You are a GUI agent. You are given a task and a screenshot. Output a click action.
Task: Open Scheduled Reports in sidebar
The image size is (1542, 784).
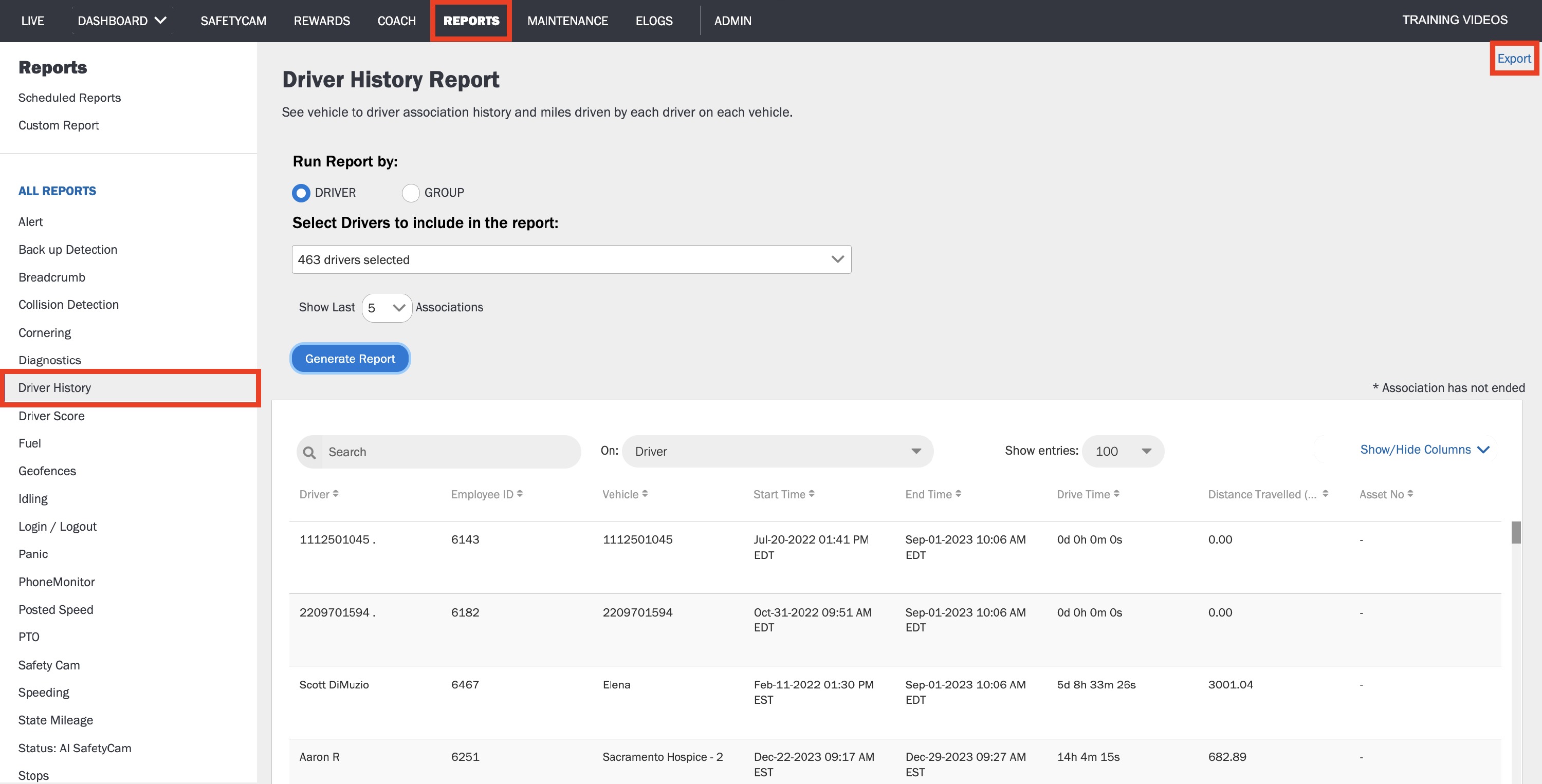coord(69,98)
